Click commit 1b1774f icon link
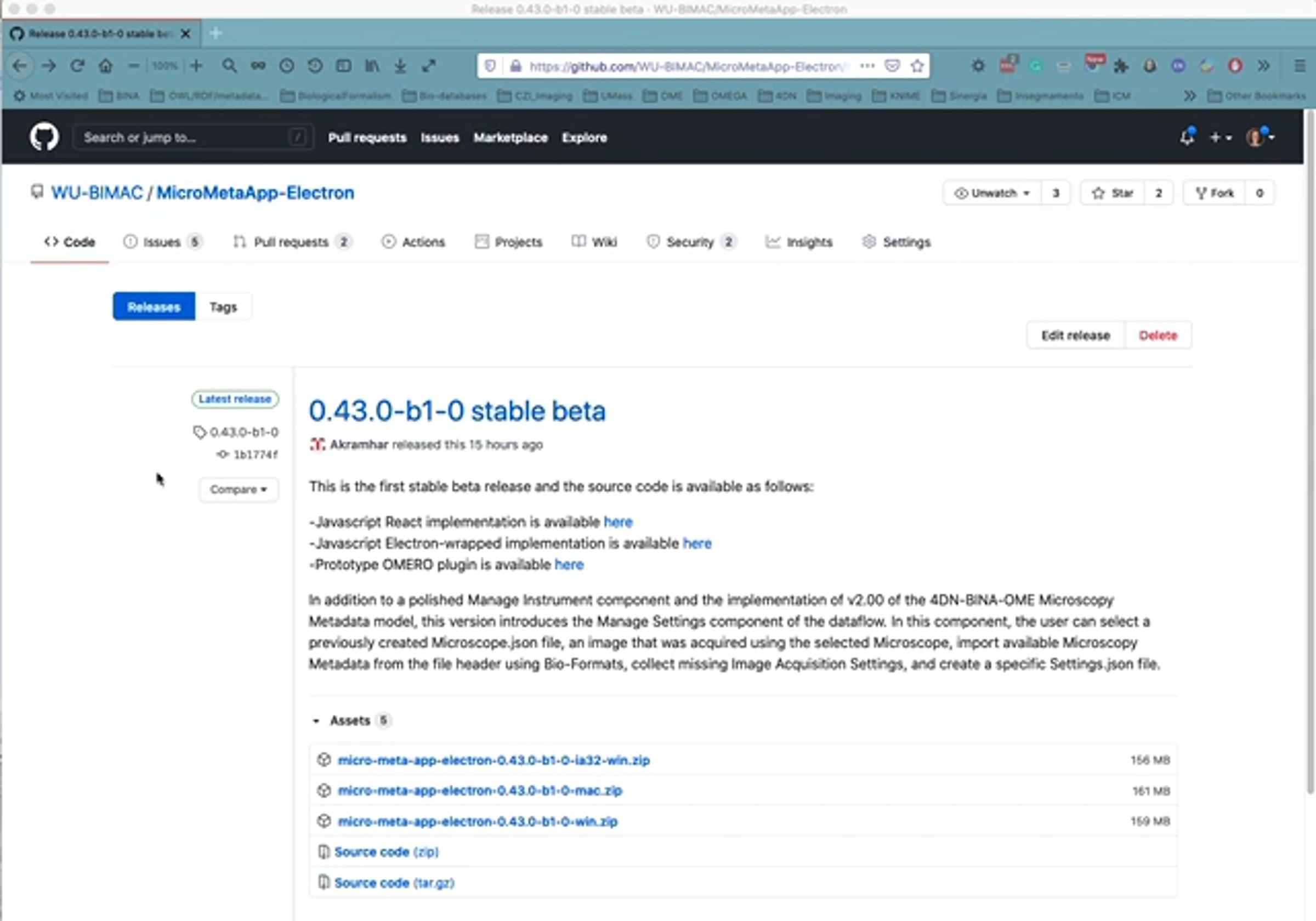 click(x=222, y=454)
